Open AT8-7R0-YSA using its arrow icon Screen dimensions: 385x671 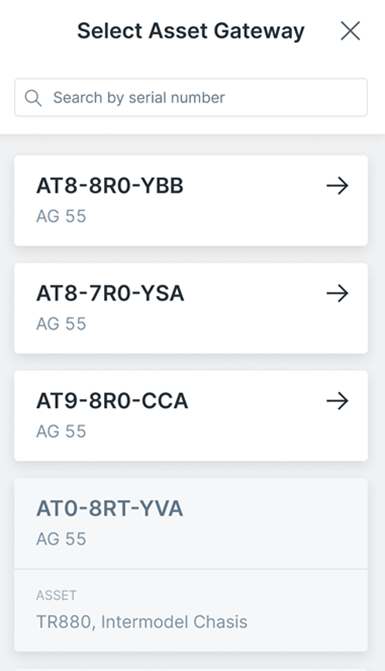tap(338, 294)
